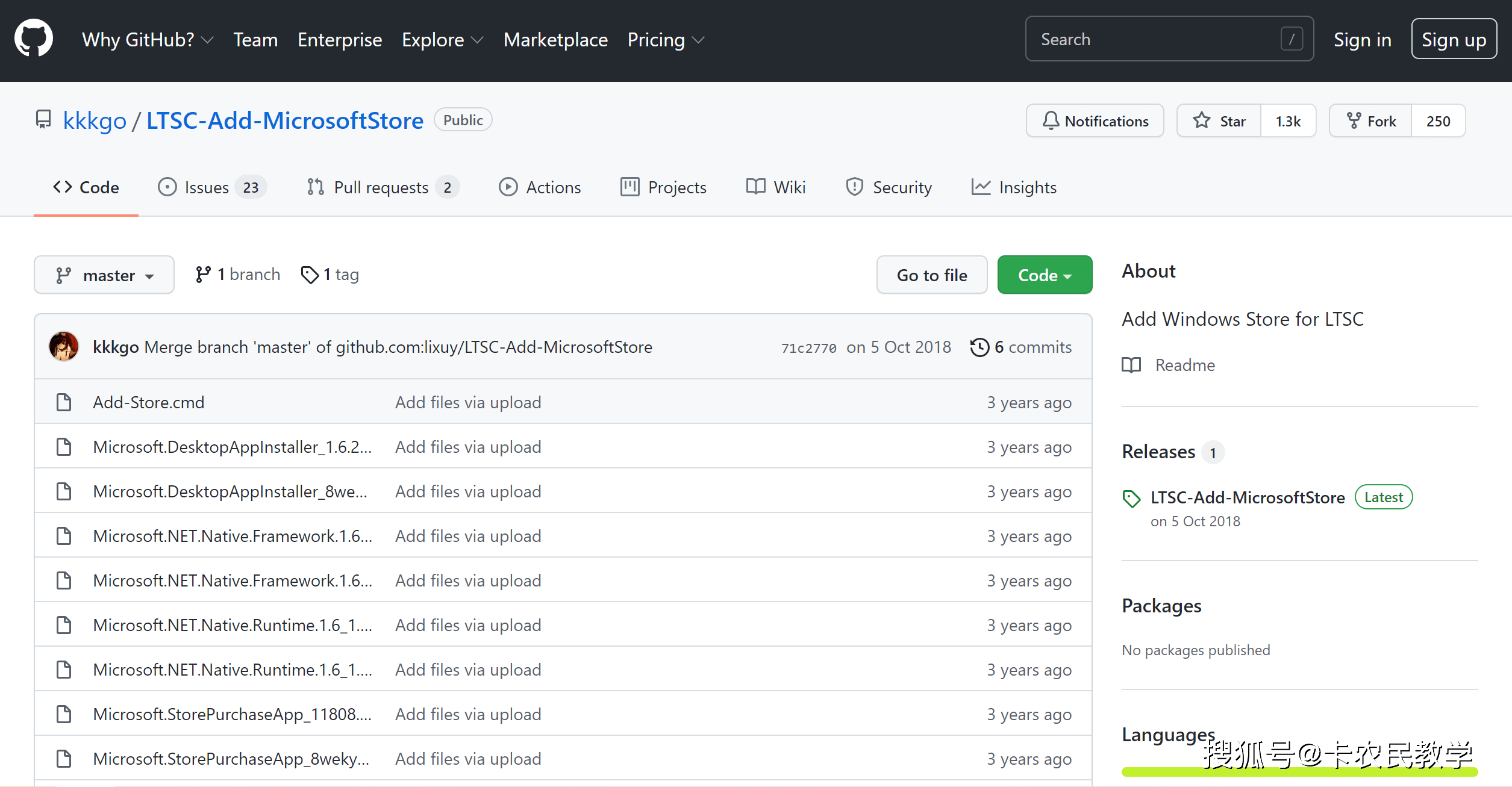Click the Sign up button
The height and width of the screenshot is (787, 1512).
[1454, 39]
